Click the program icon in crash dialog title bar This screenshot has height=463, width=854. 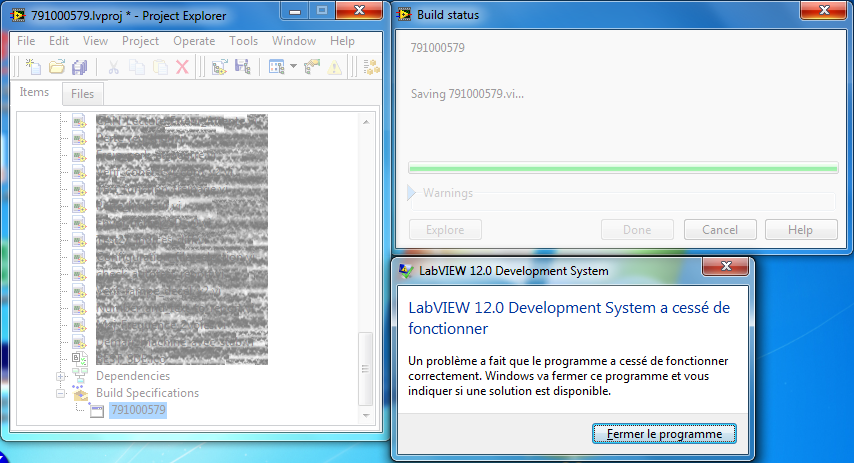click(406, 271)
